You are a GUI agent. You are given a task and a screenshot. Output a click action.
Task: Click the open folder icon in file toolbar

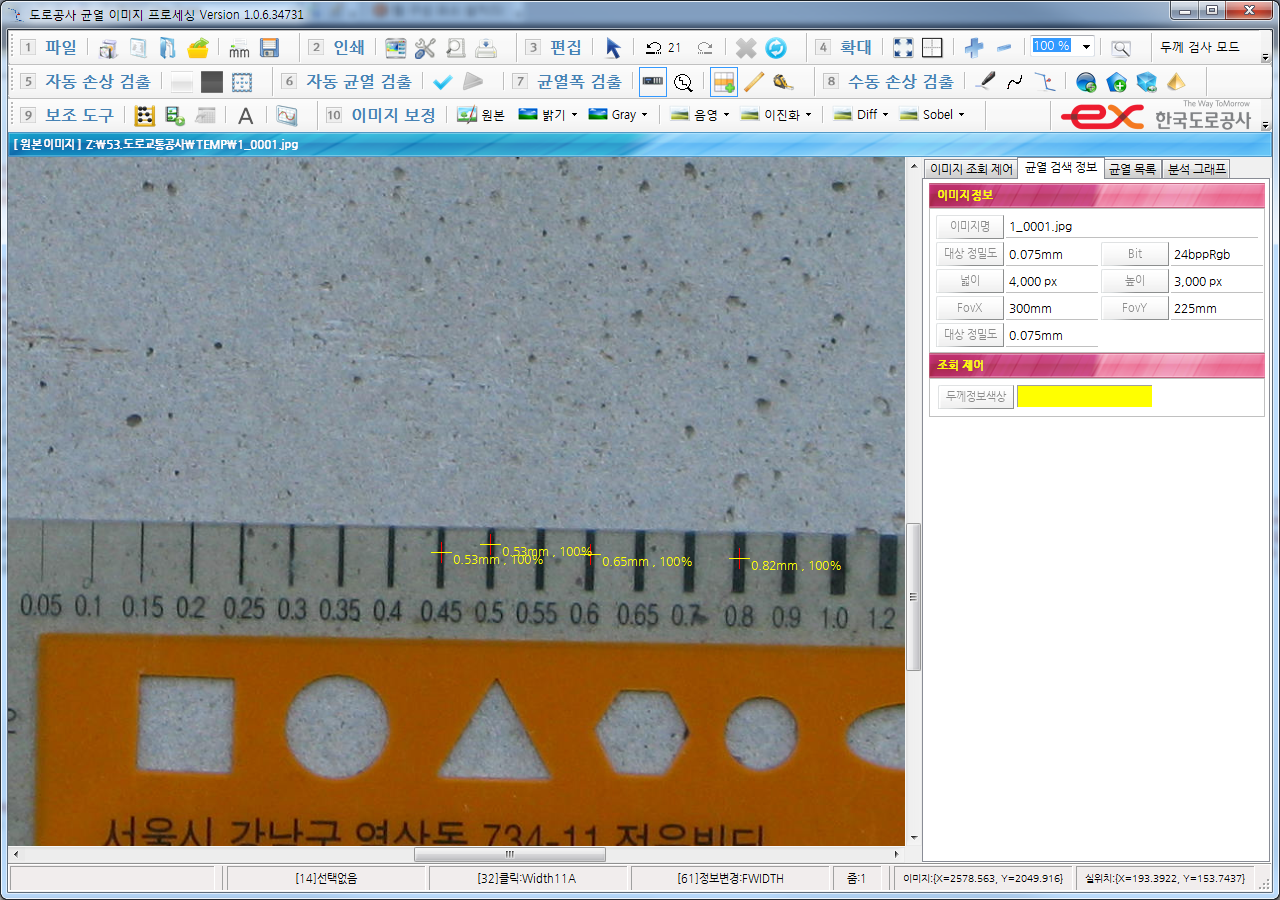tap(198, 48)
